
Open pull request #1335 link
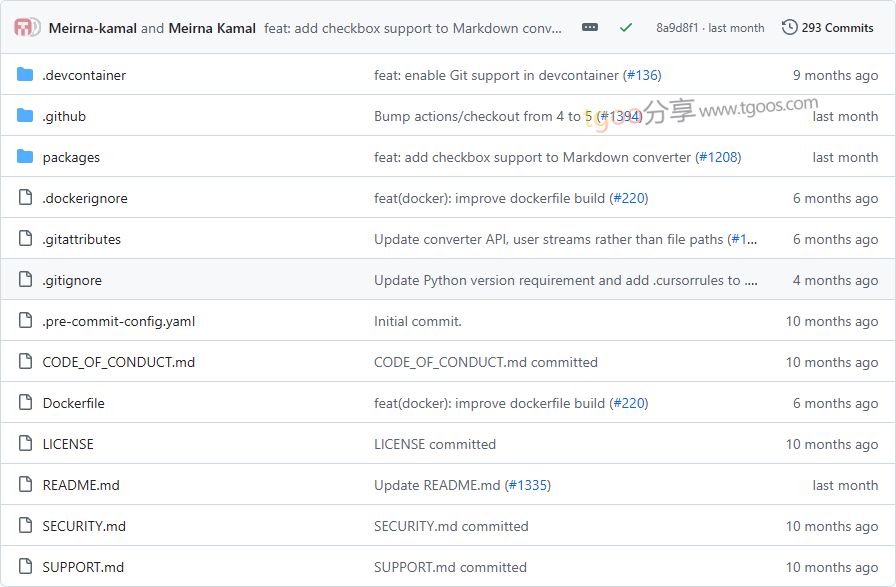point(528,485)
